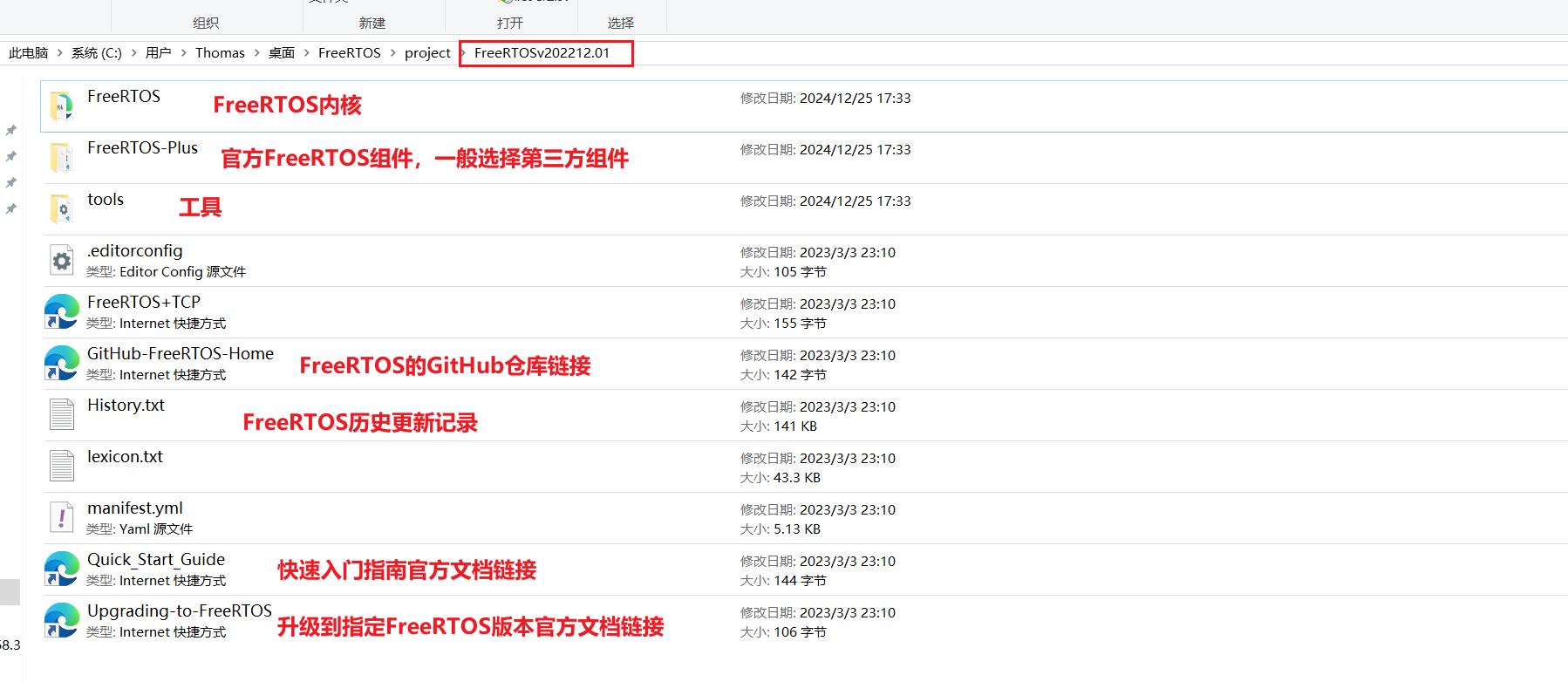Select the History.txt document icon
The width and height of the screenshot is (1568, 682).
[x=61, y=415]
